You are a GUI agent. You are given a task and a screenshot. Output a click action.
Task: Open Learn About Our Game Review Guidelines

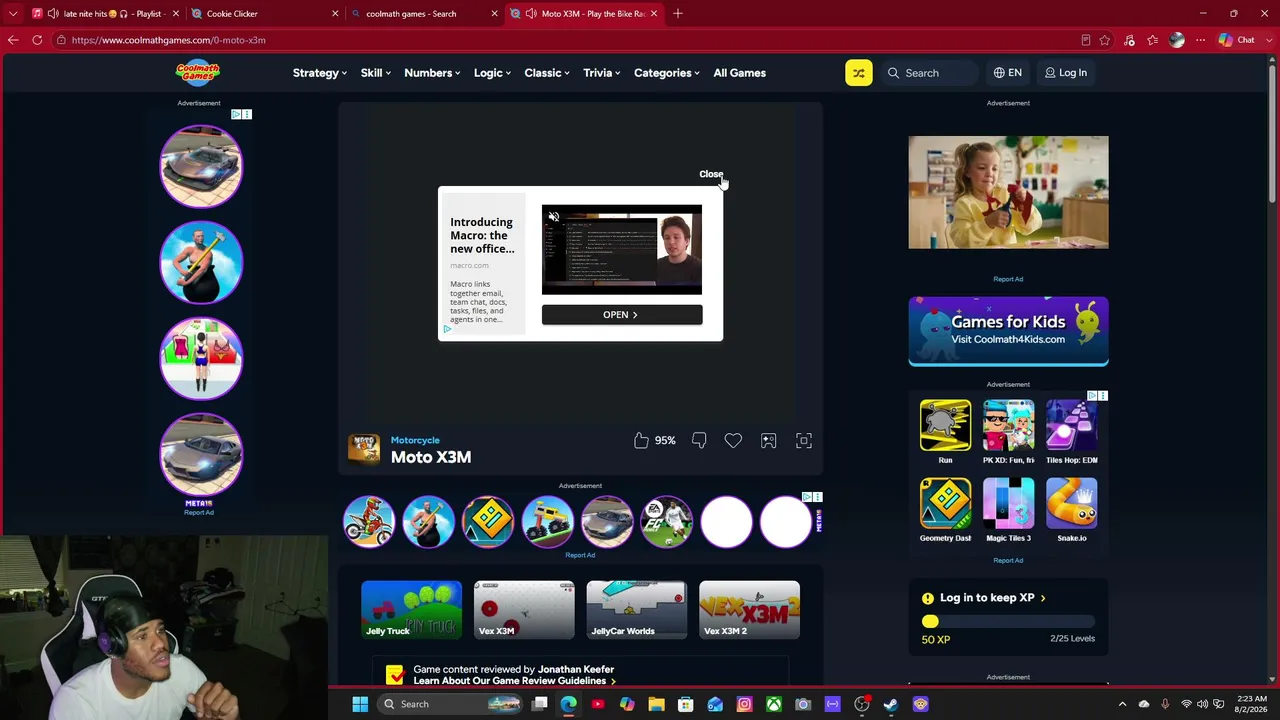(514, 681)
